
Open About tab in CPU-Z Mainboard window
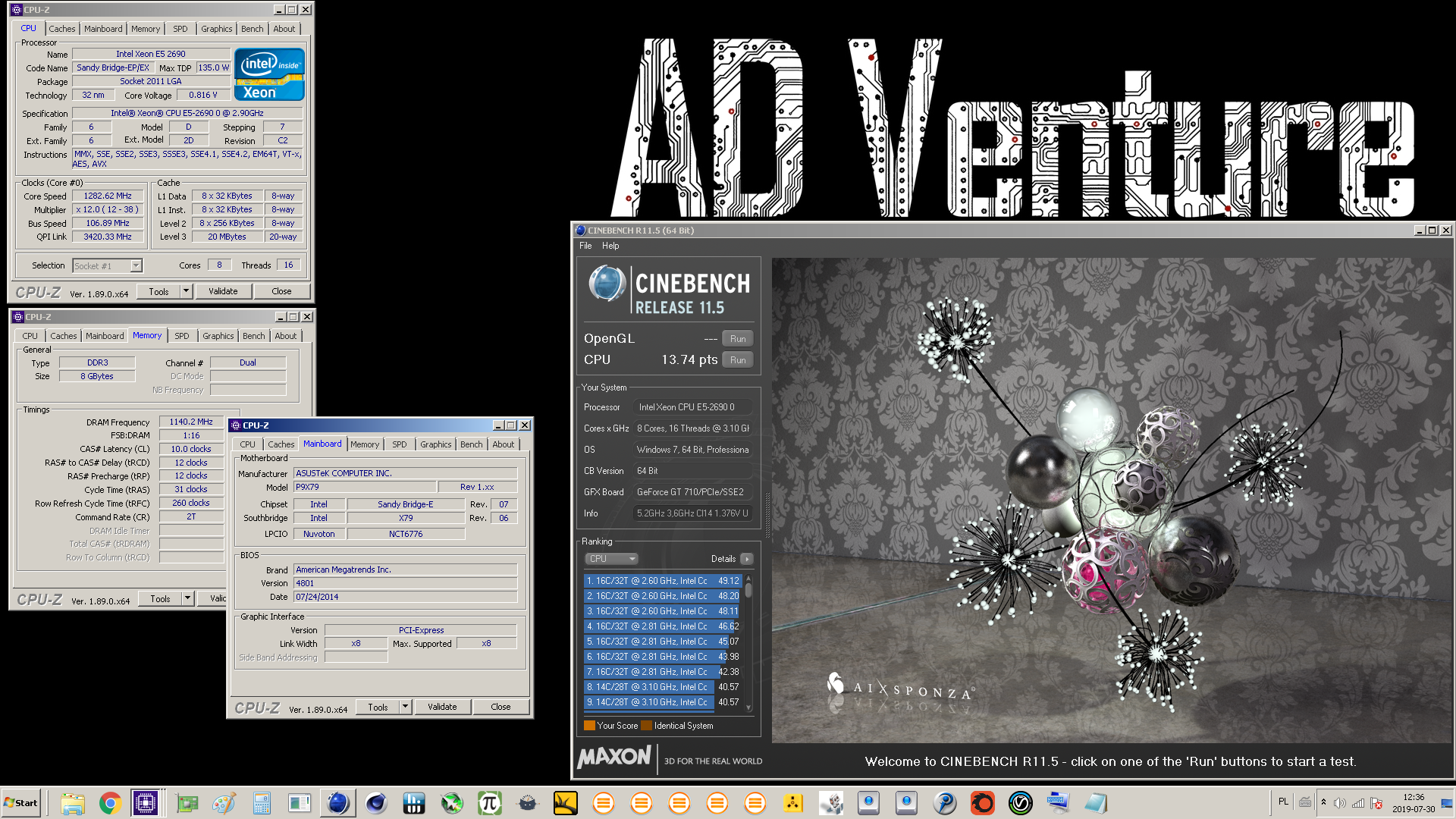click(x=504, y=444)
